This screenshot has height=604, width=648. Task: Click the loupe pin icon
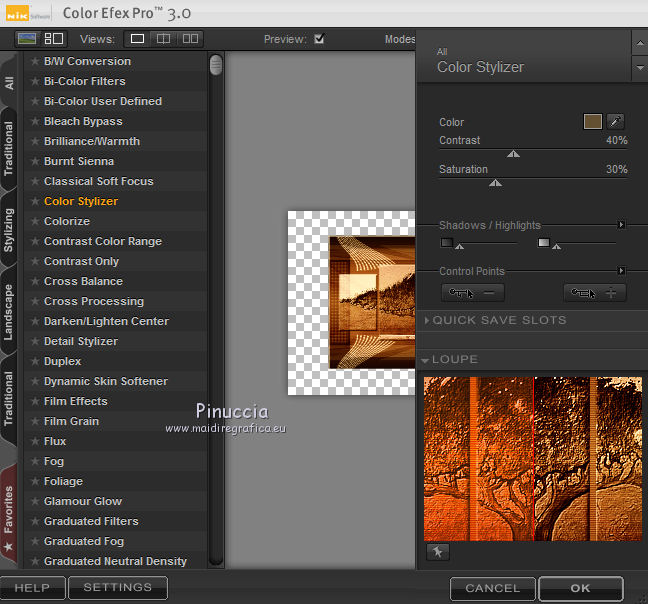[x=435, y=552]
